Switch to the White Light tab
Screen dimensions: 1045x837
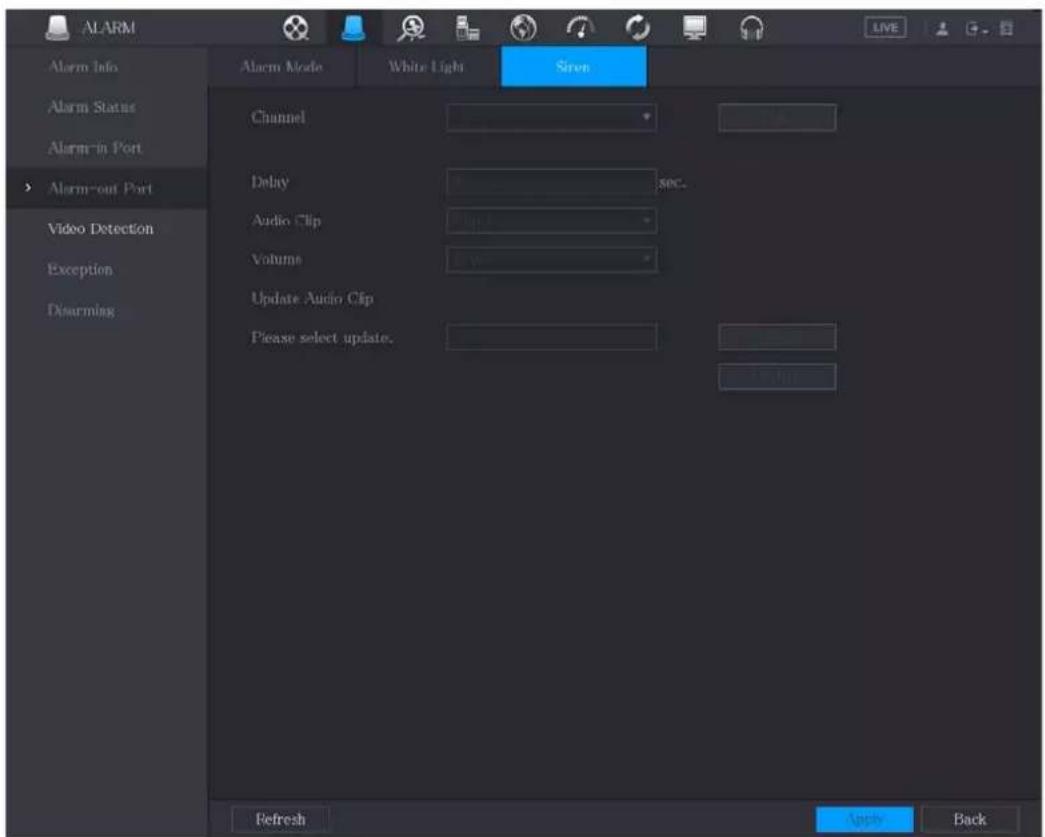coord(427,67)
